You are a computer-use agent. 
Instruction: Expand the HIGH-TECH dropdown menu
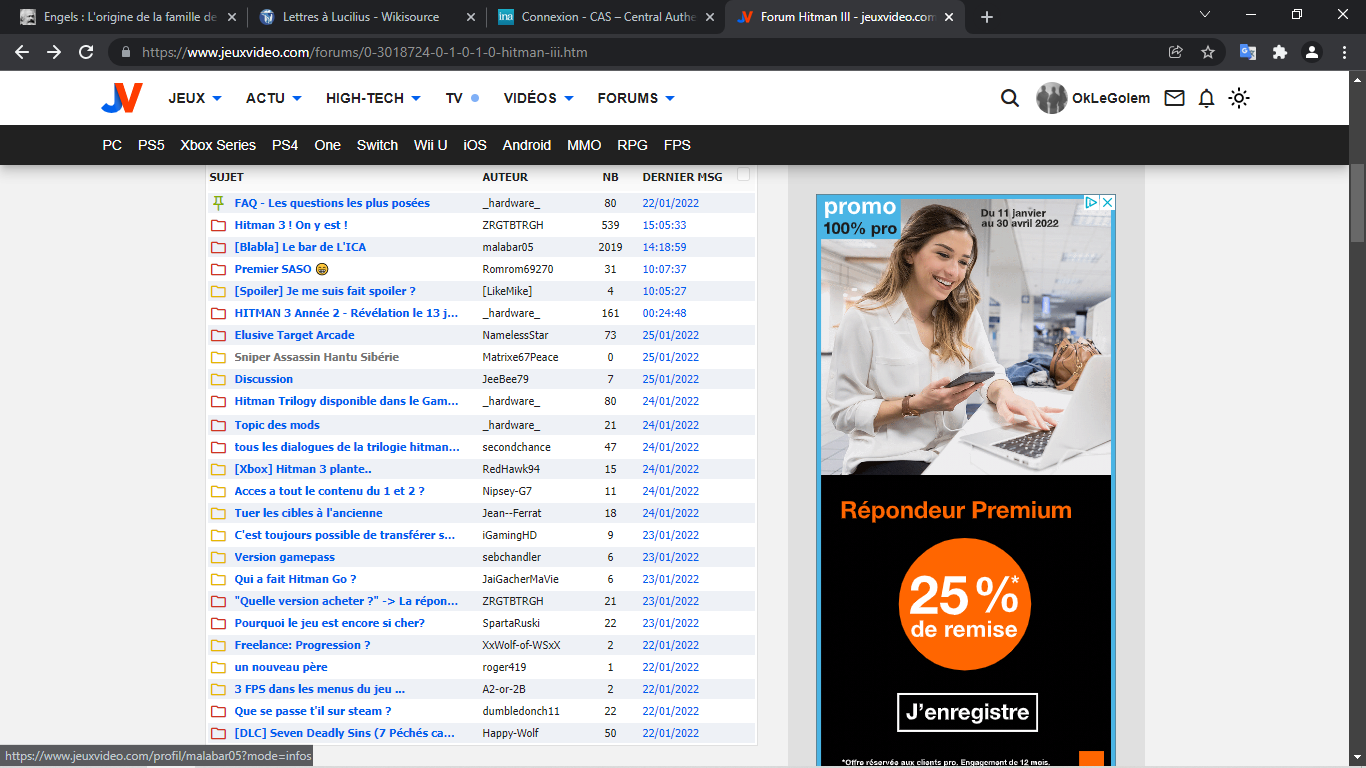[x=373, y=98]
